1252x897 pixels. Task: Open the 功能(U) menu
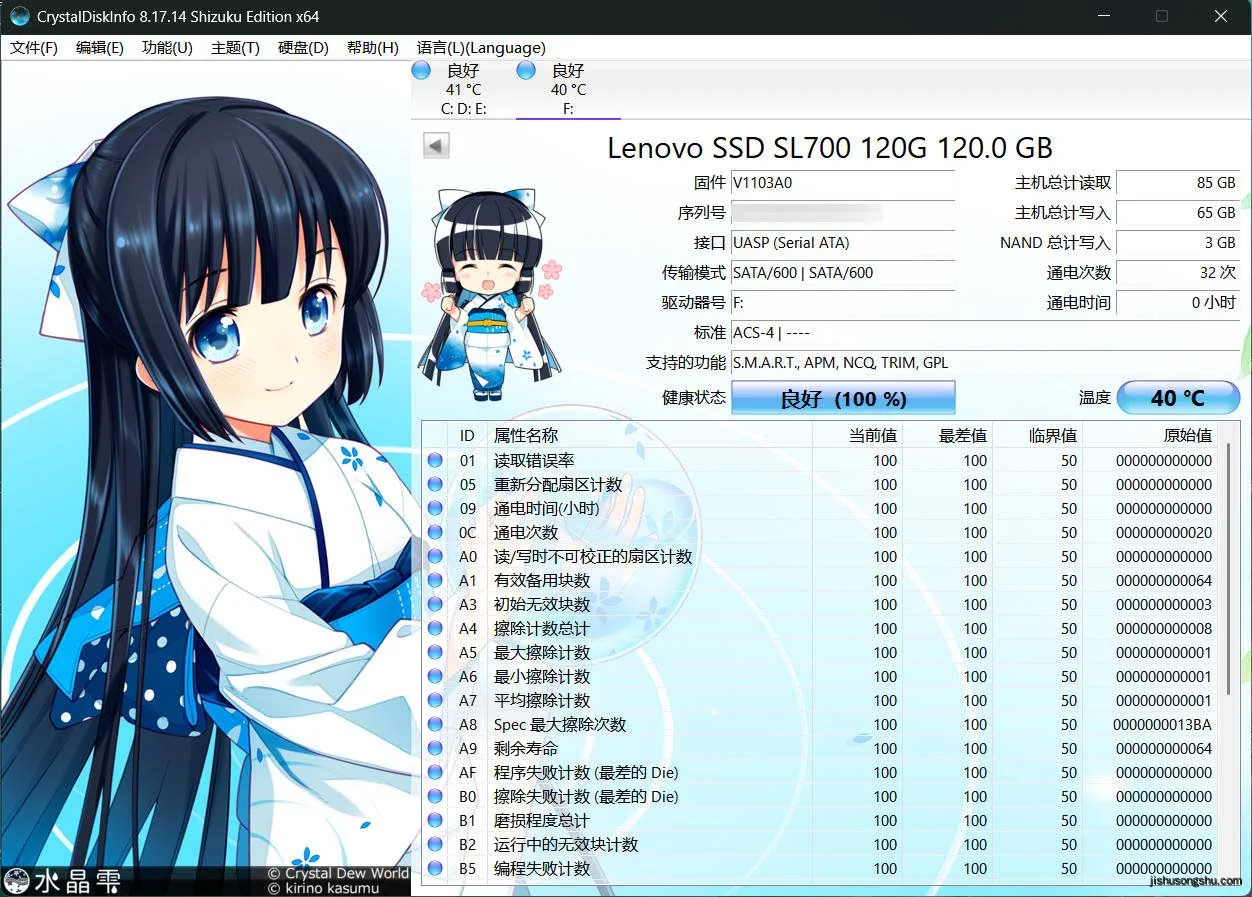[x=167, y=48]
